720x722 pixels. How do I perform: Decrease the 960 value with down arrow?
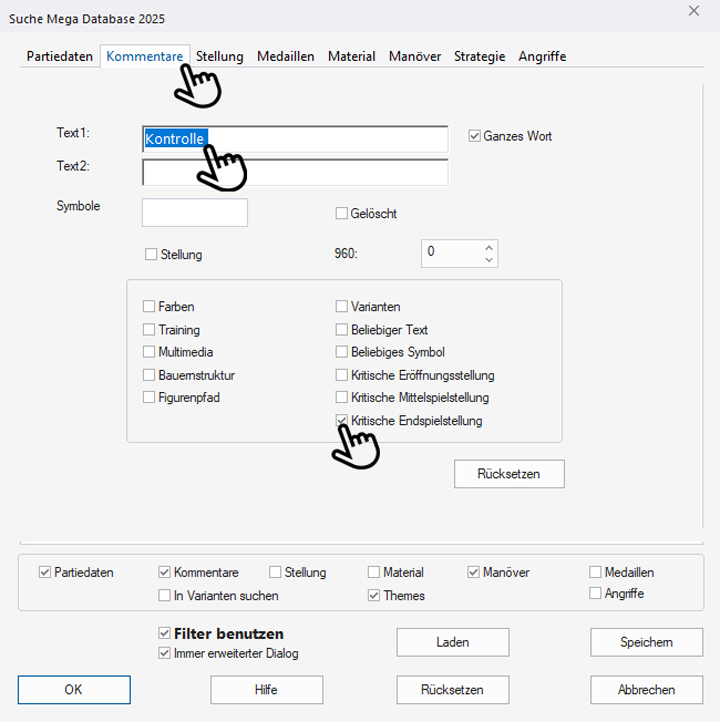click(488, 260)
